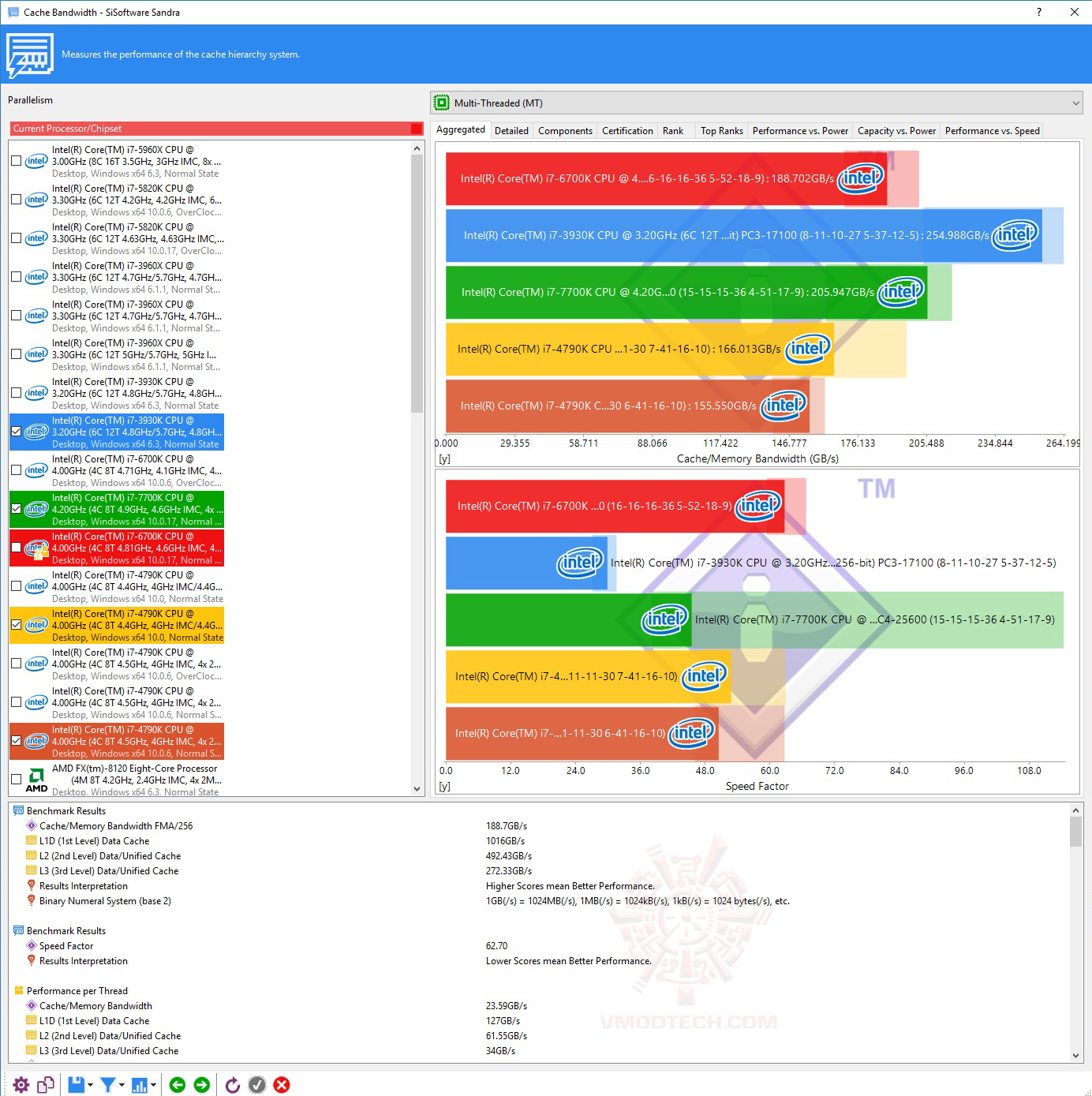This screenshot has height=1096, width=1092.
Task: Click the green i7-7700K 205.947GB/s bandwidth bar
Action: coord(686,292)
